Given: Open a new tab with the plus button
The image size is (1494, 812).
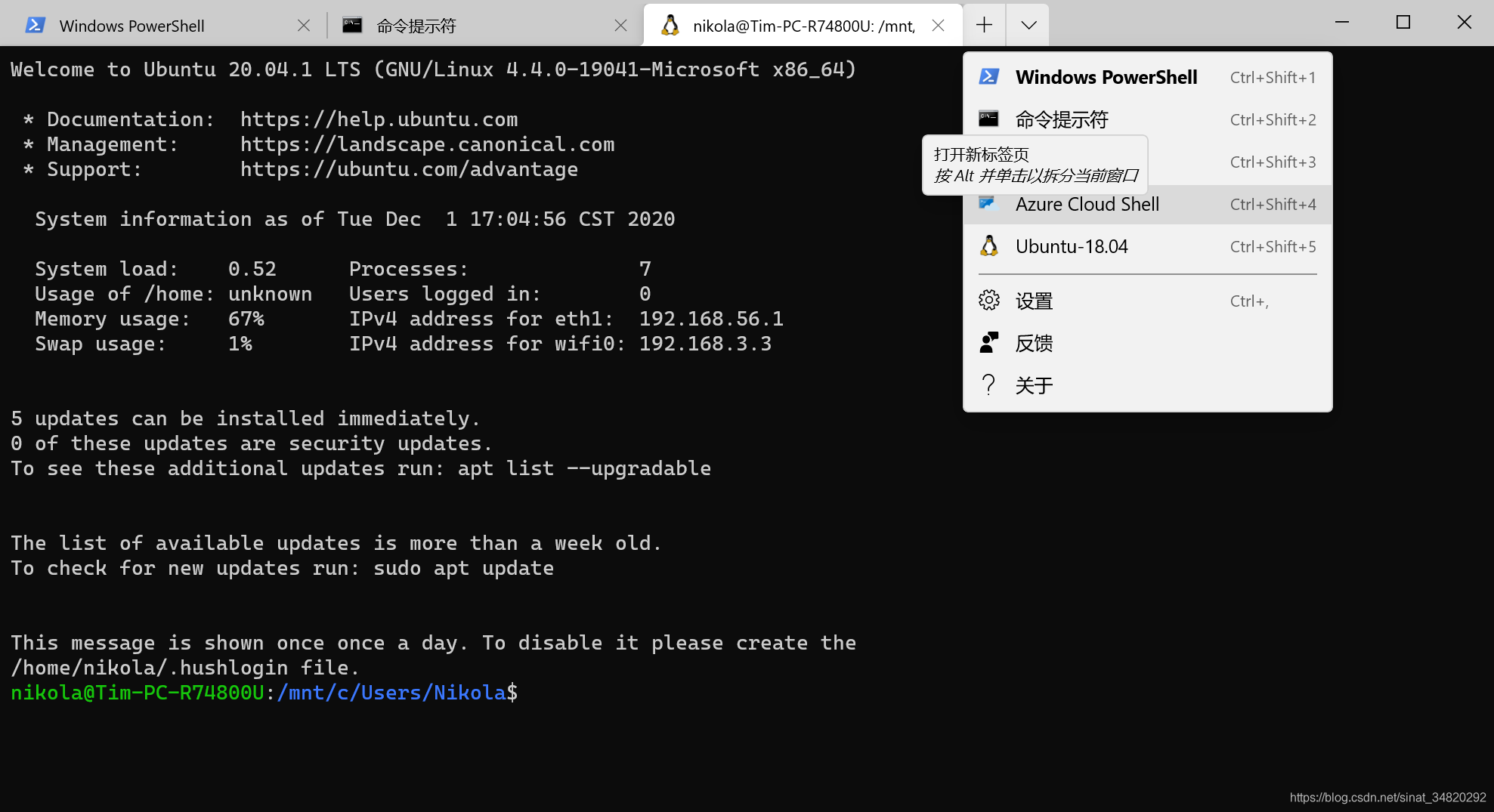Looking at the screenshot, I should click(x=984, y=25).
